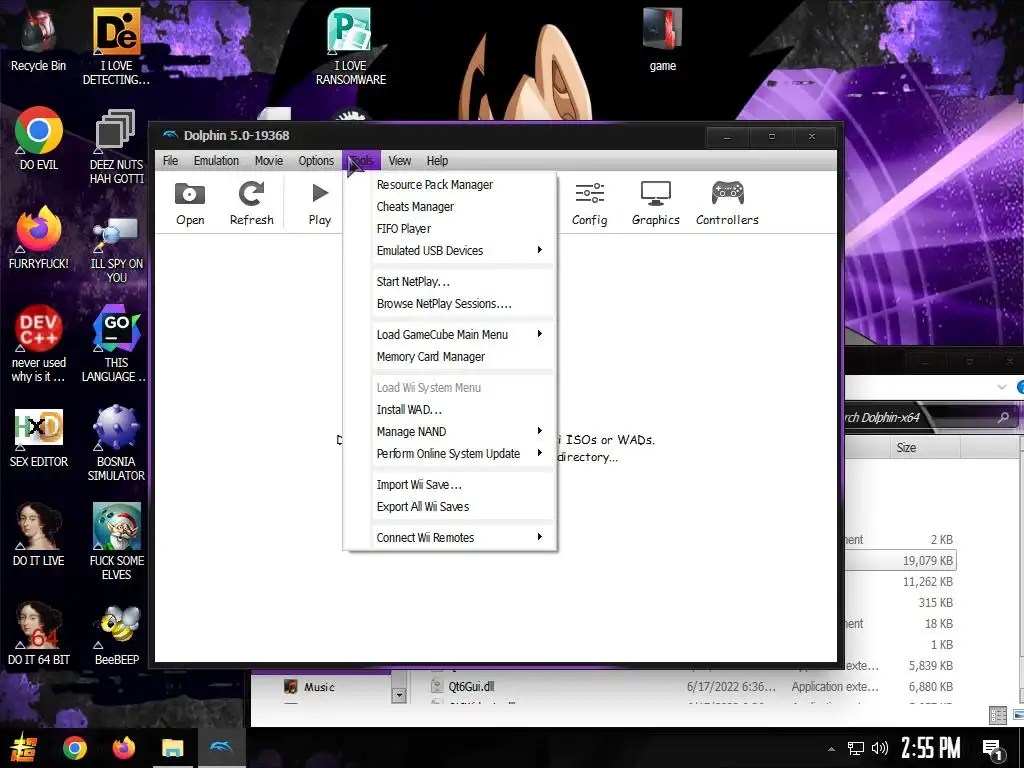Select the elf game desktop icon
Viewport: 1024px width, 768px height.
pos(116,541)
